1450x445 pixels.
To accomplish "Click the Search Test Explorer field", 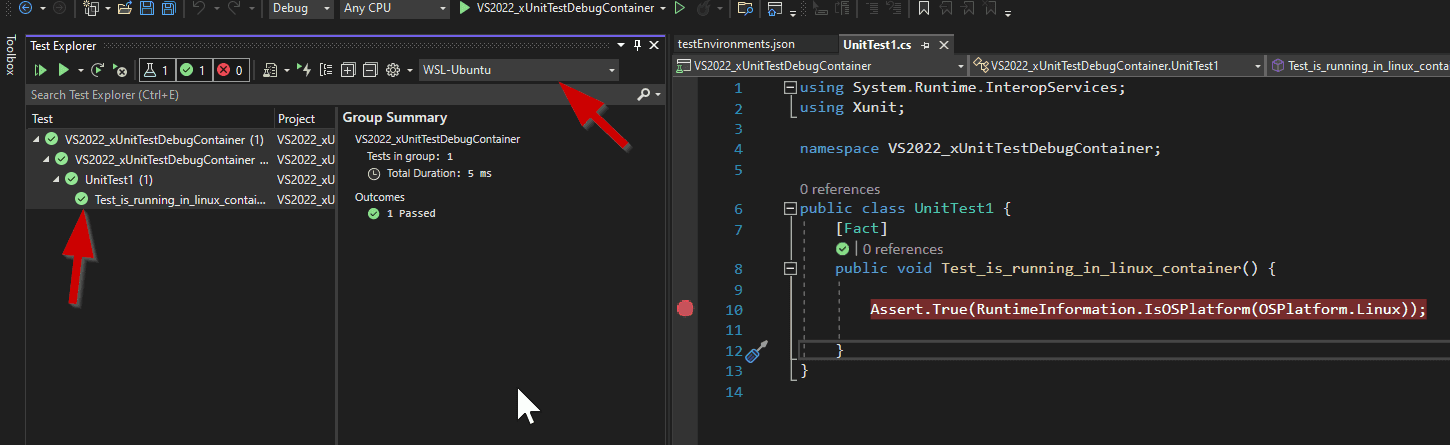I will pos(330,95).
